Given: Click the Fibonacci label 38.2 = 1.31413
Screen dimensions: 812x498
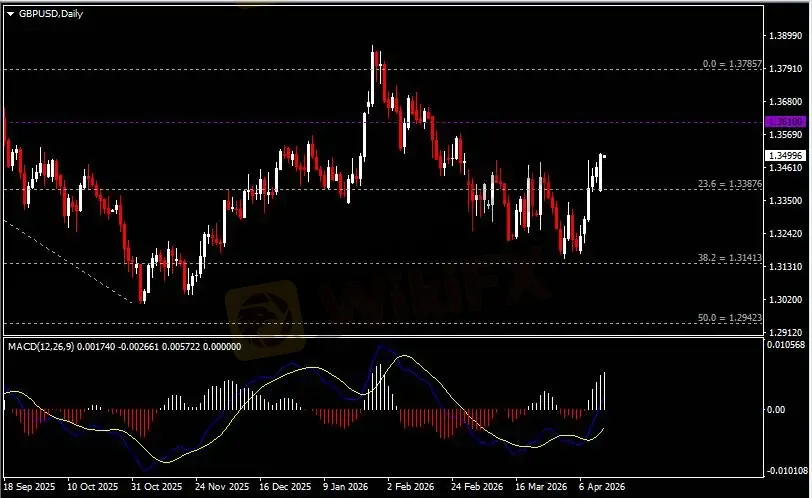Looking at the screenshot, I should (730, 258).
